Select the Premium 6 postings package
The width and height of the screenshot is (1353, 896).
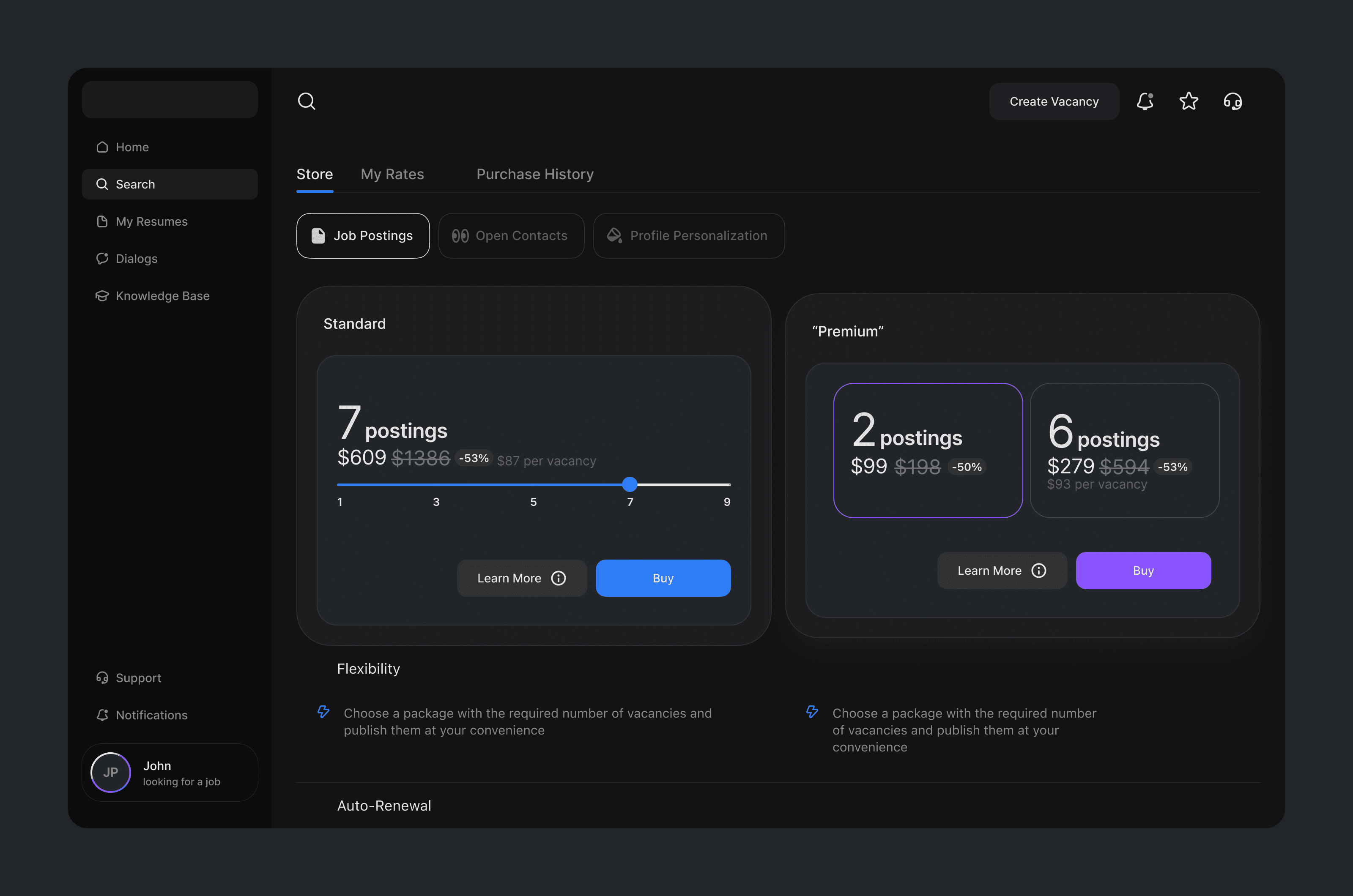click(x=1124, y=450)
